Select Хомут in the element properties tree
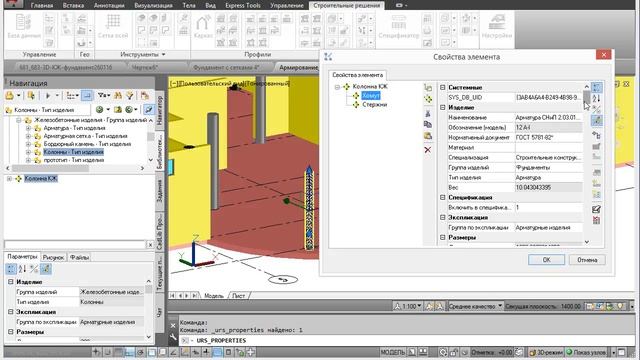Viewport: 640px width, 360px height. (x=371, y=96)
